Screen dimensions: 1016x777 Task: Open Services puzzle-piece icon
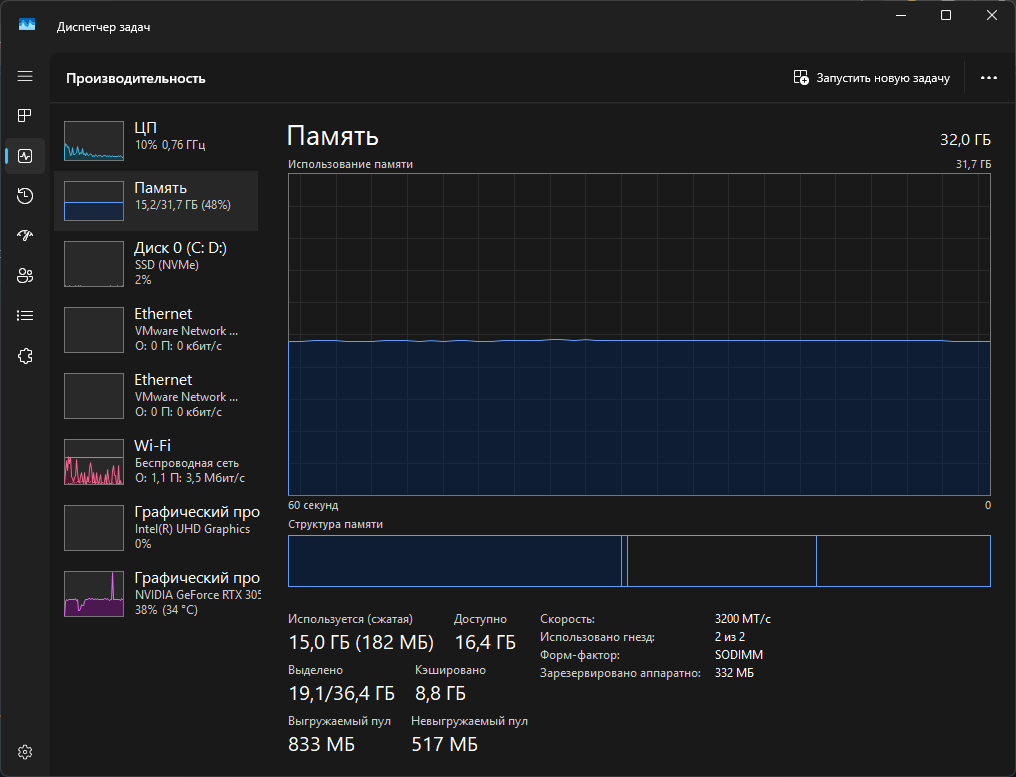tap(25, 356)
